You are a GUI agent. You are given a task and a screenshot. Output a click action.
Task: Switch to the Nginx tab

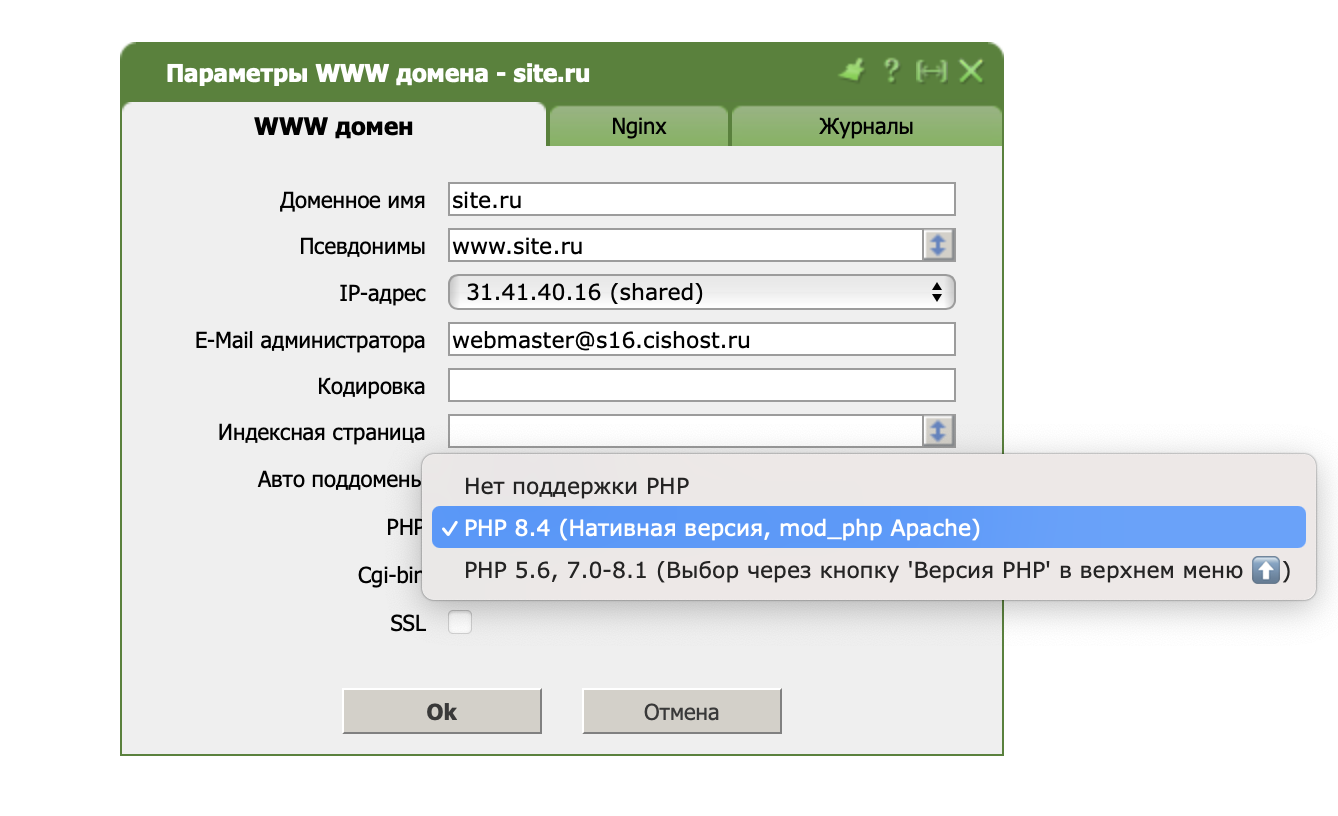click(639, 127)
